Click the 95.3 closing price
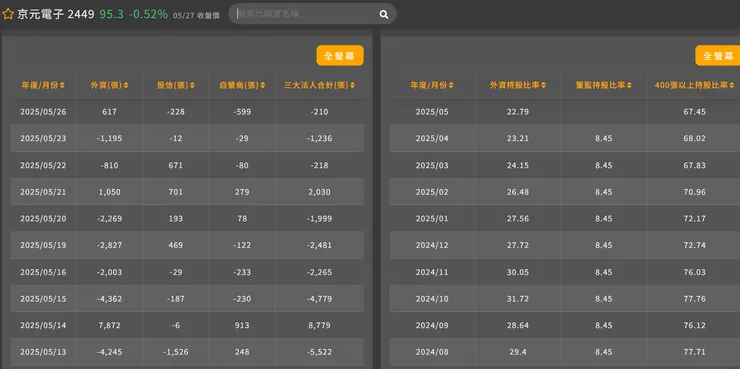 [x=111, y=14]
